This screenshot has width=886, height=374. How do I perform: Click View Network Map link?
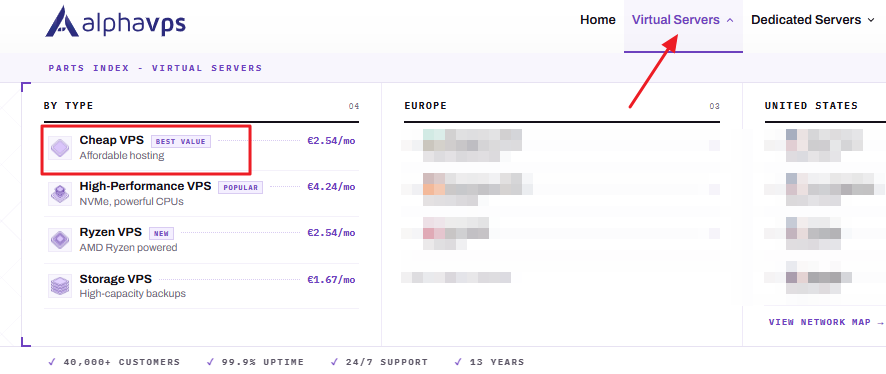(x=826, y=322)
